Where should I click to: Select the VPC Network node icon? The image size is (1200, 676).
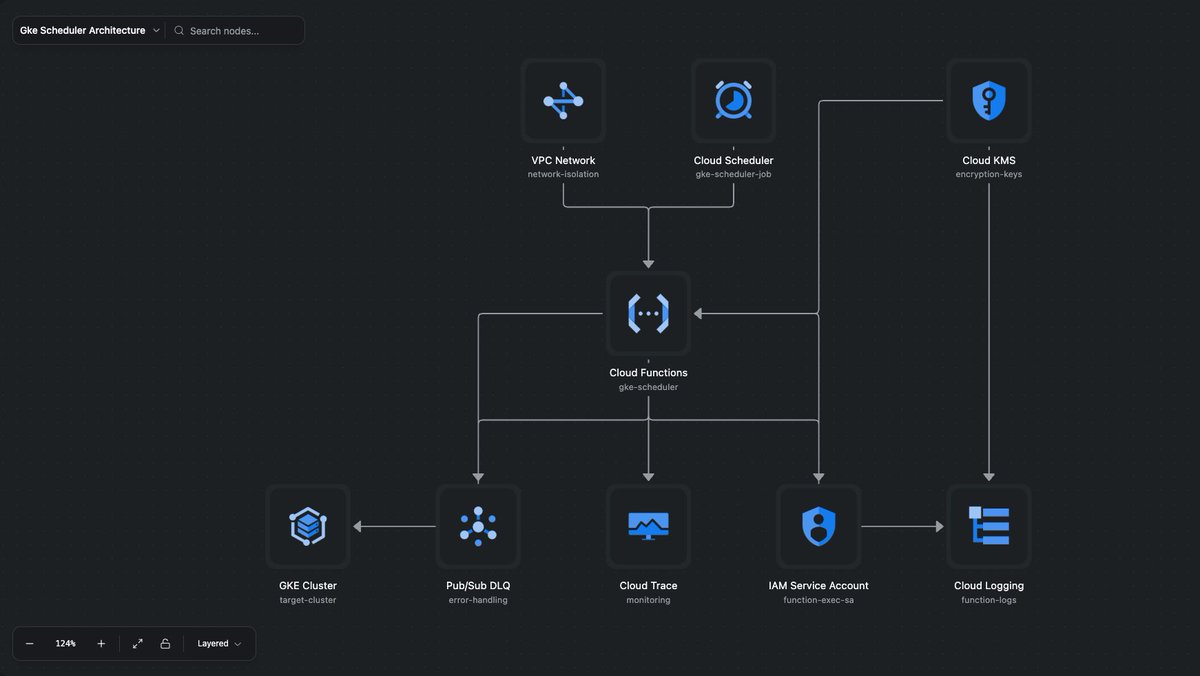click(x=563, y=101)
